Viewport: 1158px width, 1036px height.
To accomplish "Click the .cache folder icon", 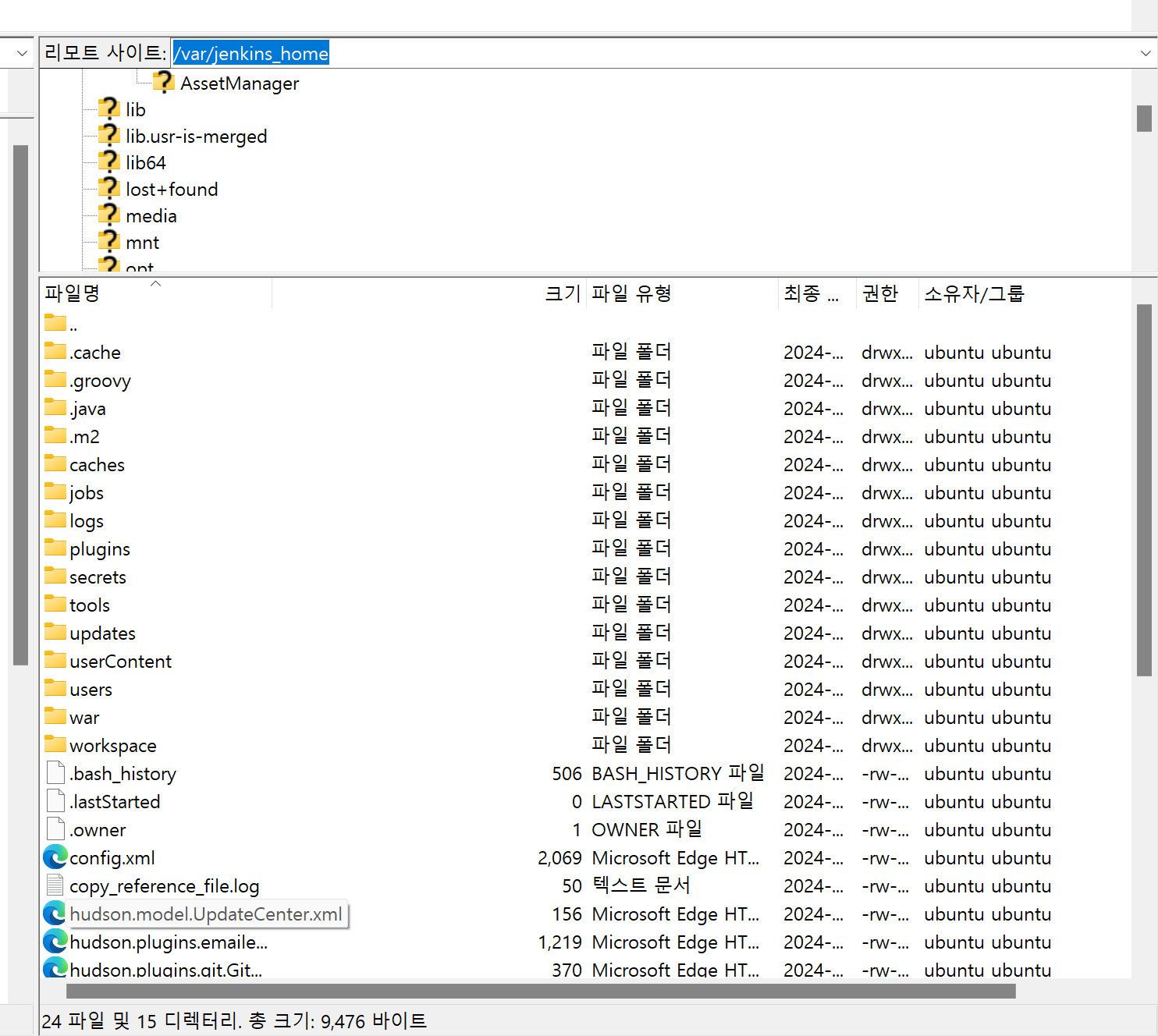I will [55, 351].
